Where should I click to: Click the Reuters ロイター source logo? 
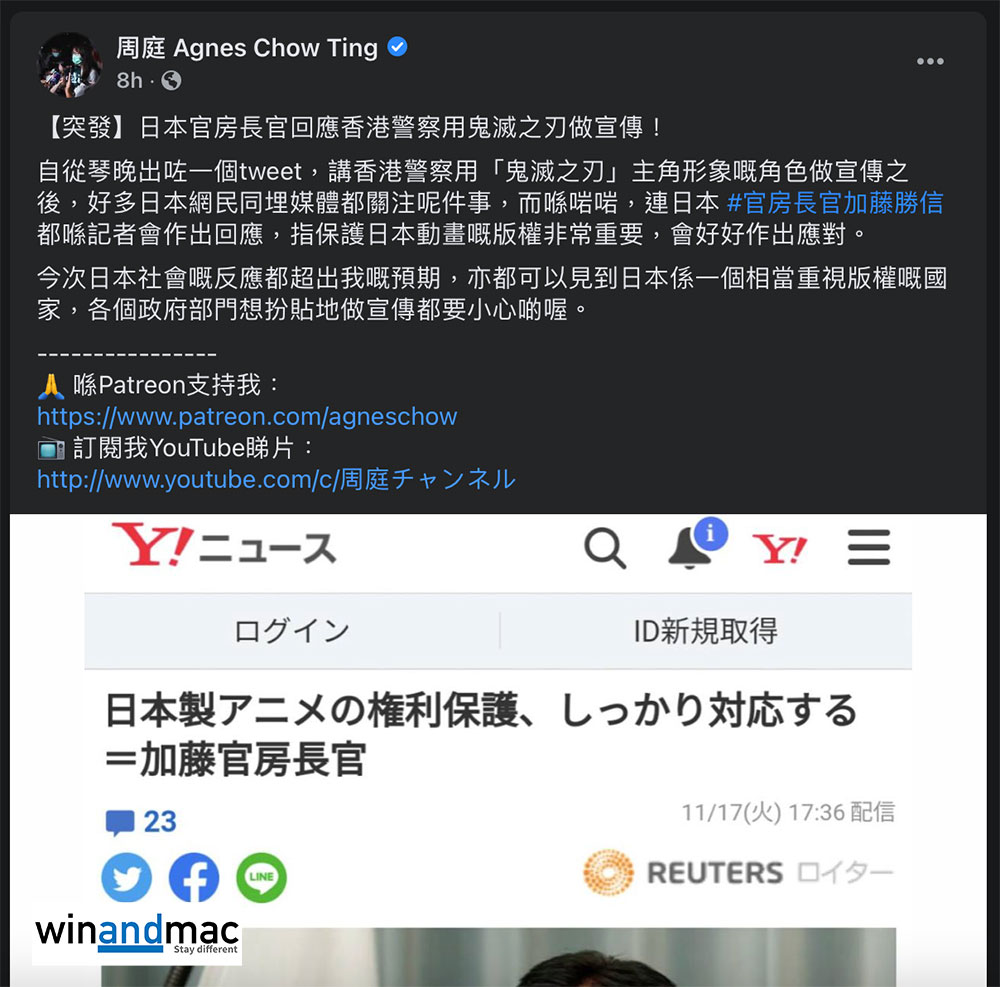[x=739, y=872]
